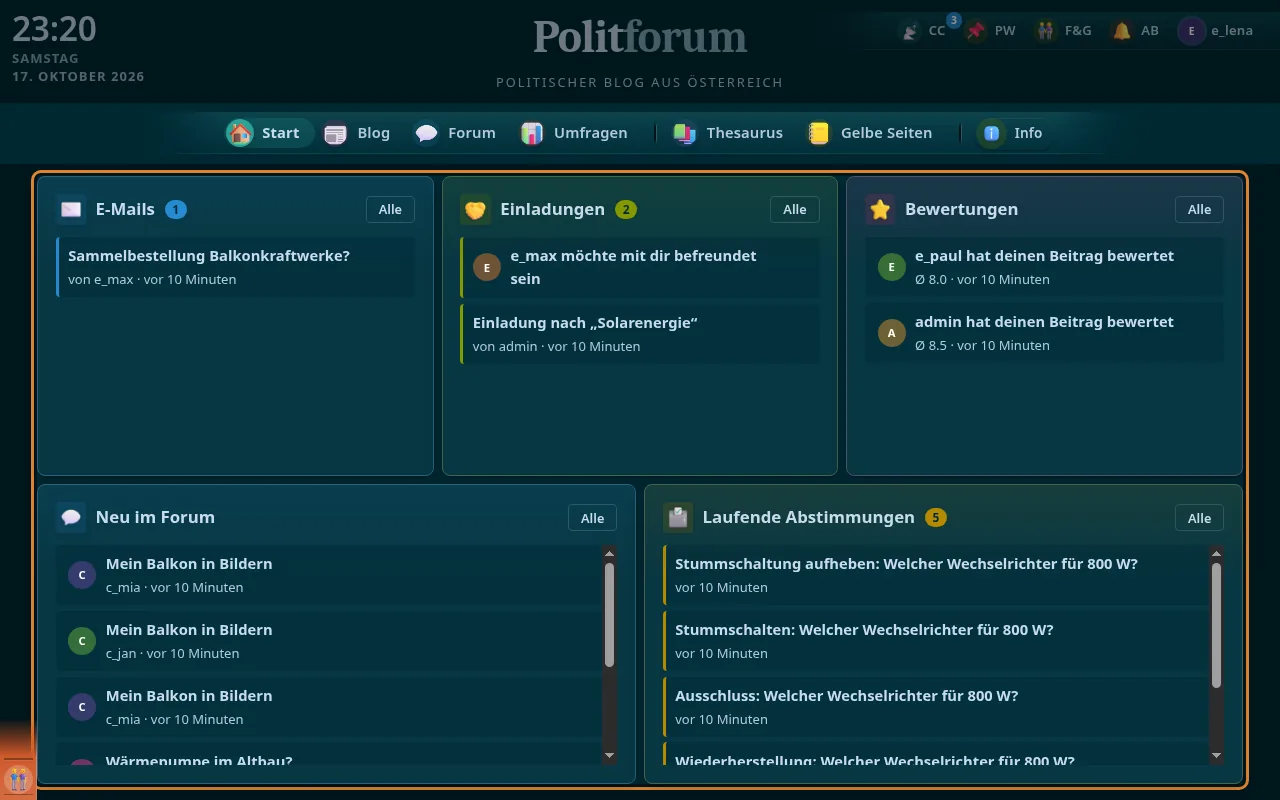Open c_jan's post "Mein Balkon in Bildern"
Screen dimensions: 1280x800
(x=329, y=641)
